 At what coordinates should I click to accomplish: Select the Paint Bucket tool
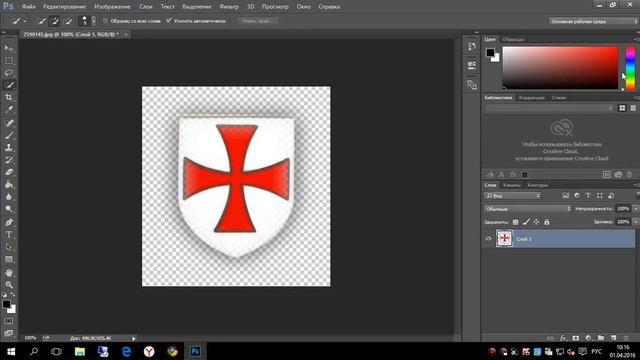click(x=9, y=184)
